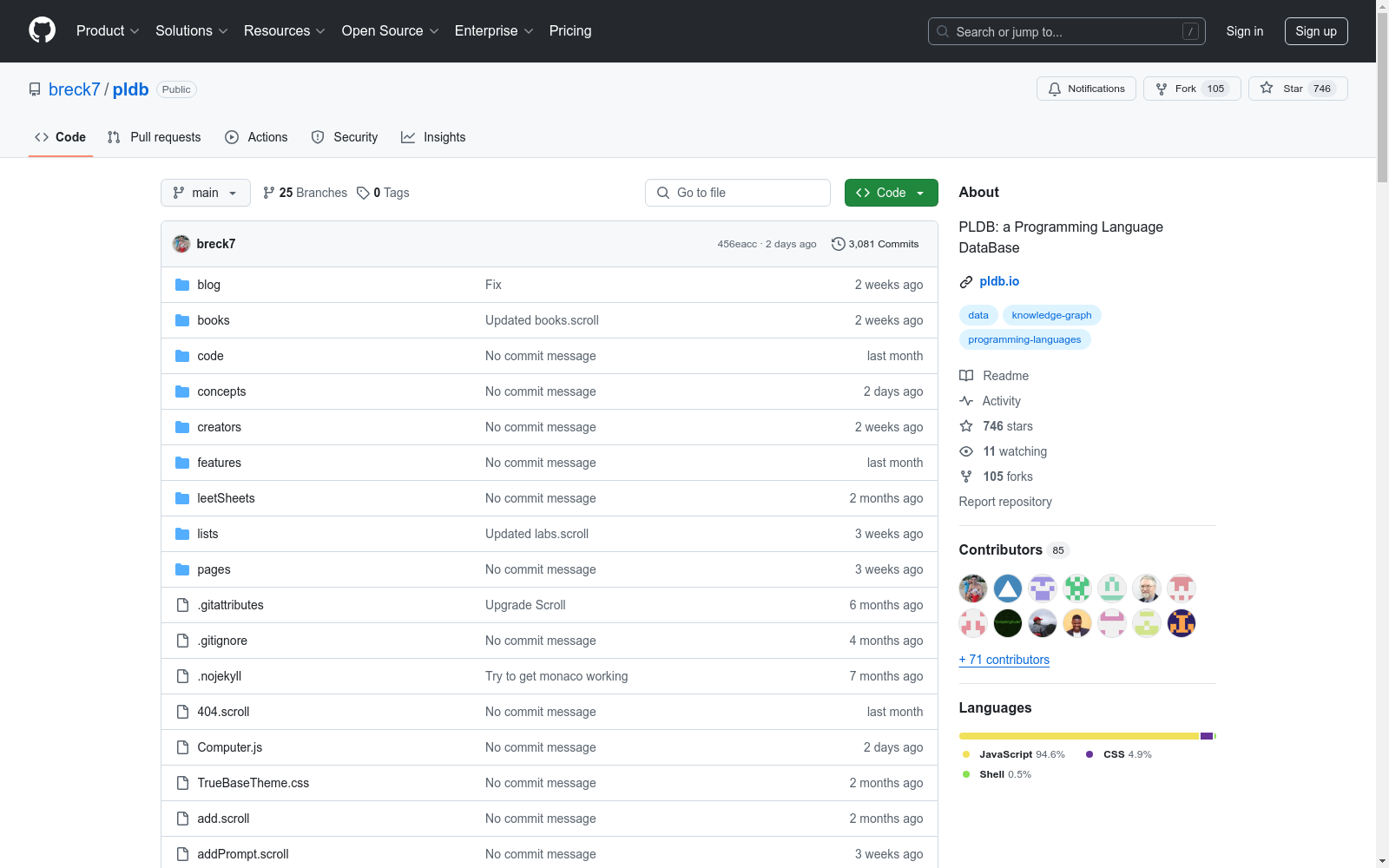Click the tag icon beside 0 Tags
Screen dimensions: 1389x868
363,193
